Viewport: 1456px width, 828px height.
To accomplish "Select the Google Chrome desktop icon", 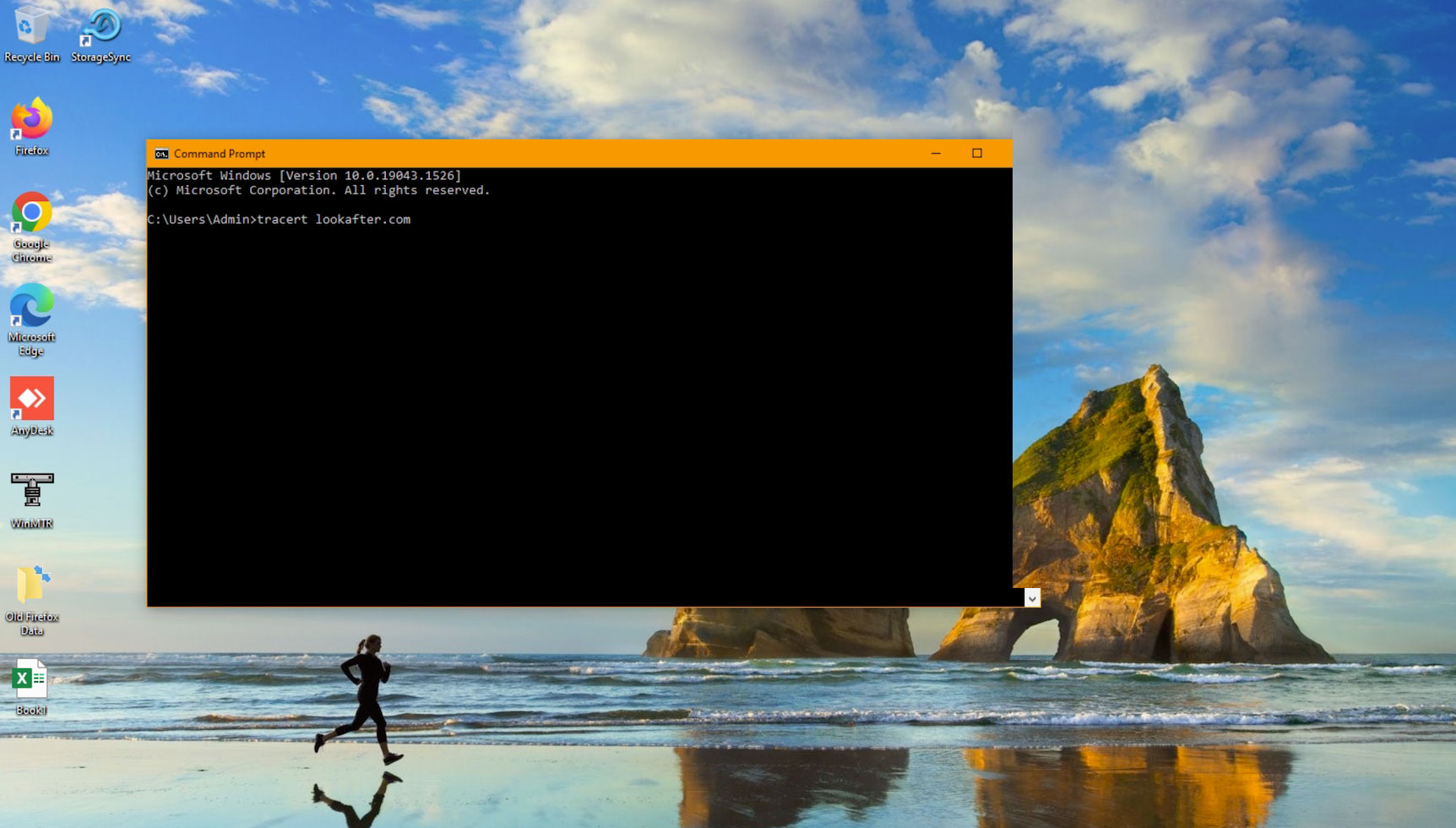I will 31,214.
